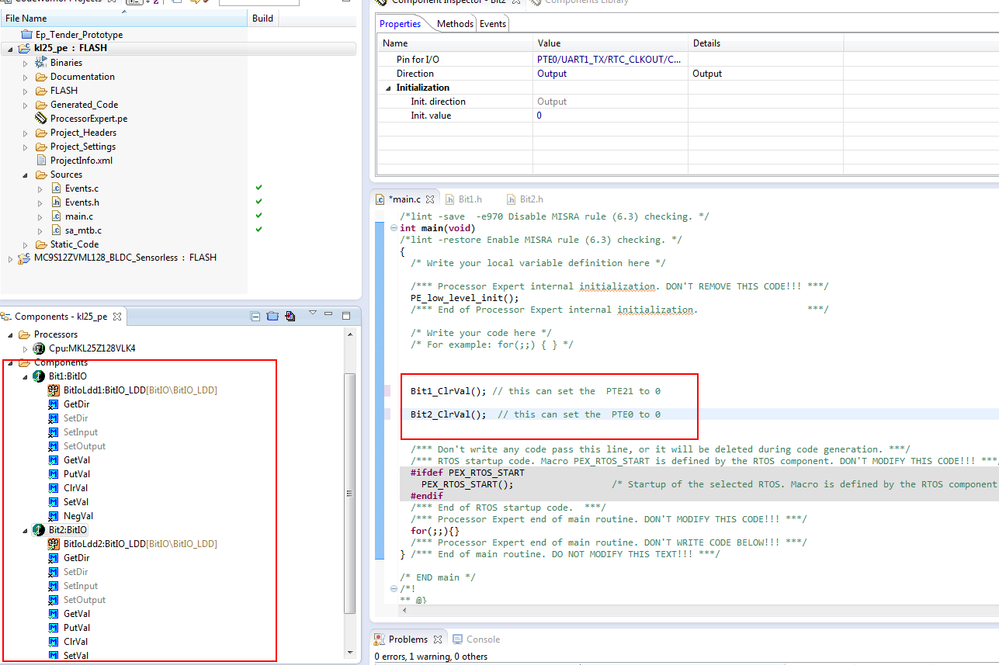The image size is (999, 665).
Task: Click the Details column header
Action: (766, 43)
